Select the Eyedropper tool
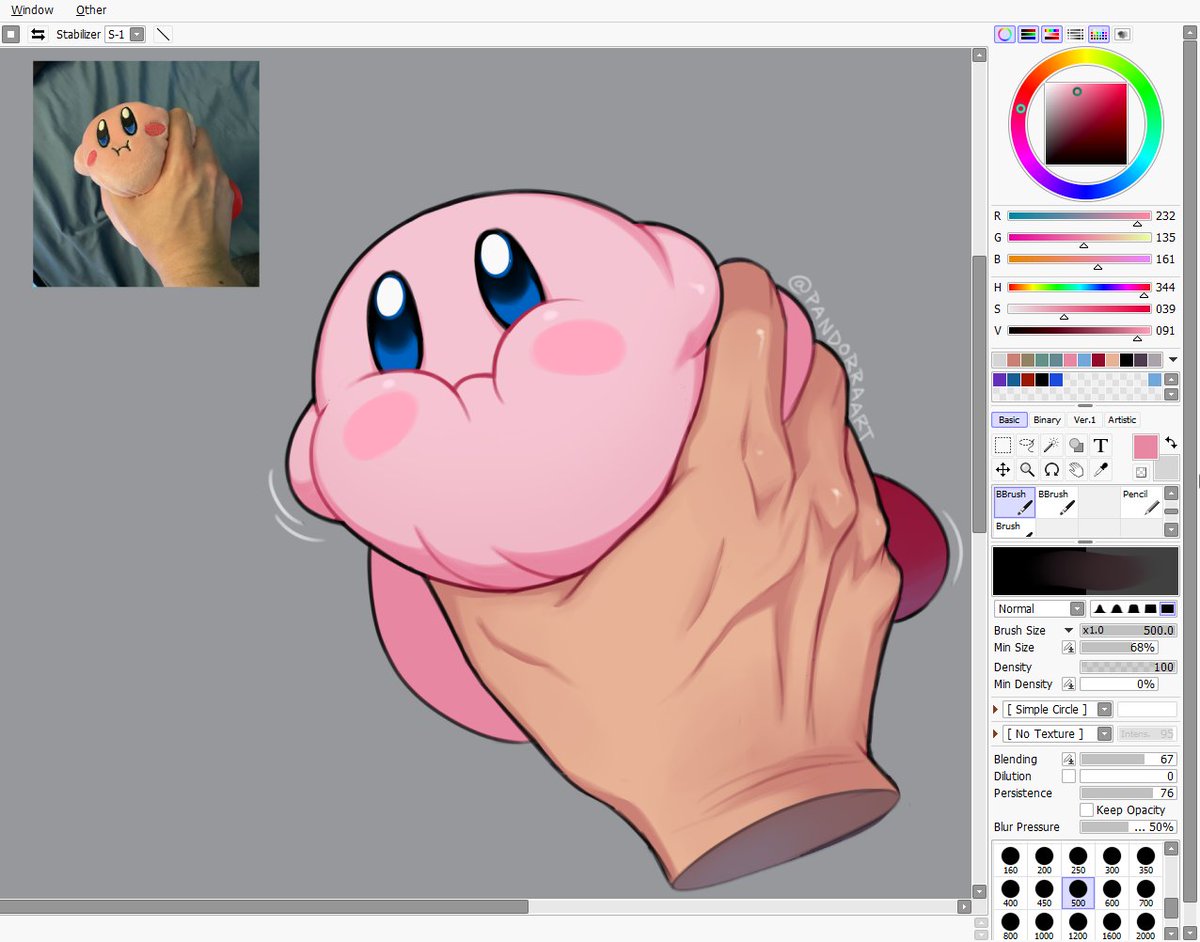1200x942 pixels. (1100, 469)
